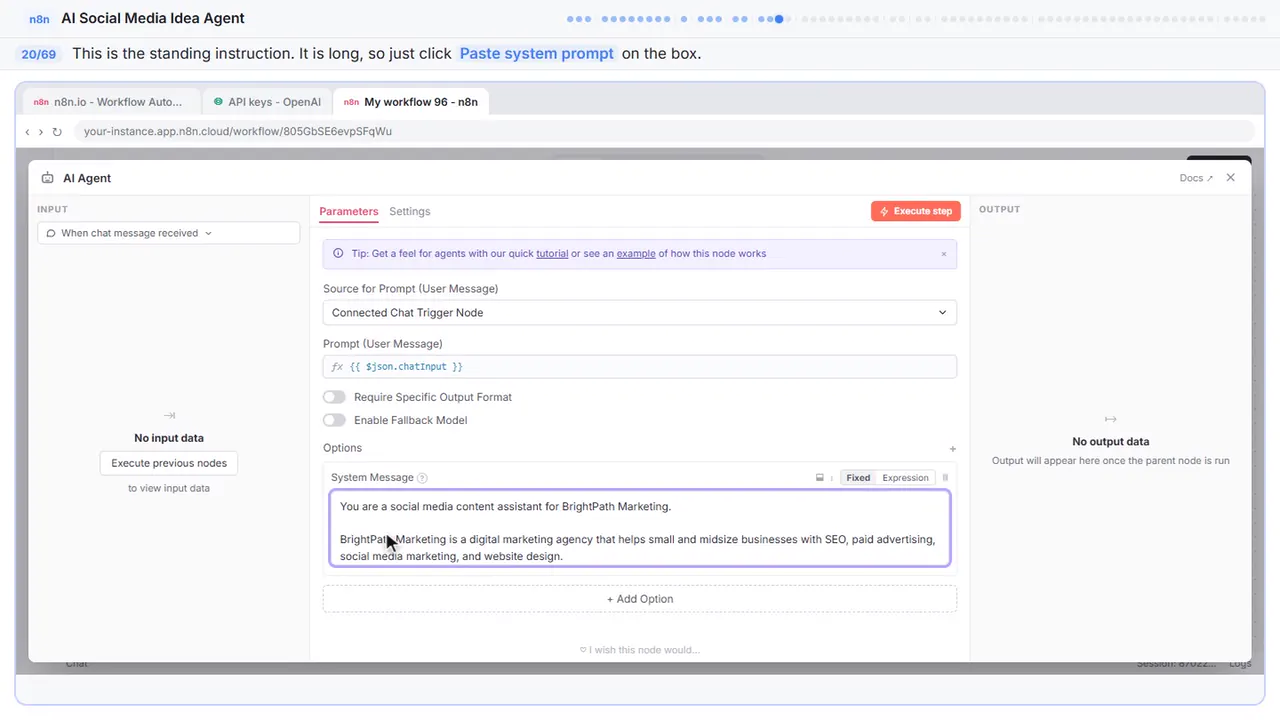
Task: Click the chat icon in the input trigger selector
Action: pyautogui.click(x=51, y=233)
